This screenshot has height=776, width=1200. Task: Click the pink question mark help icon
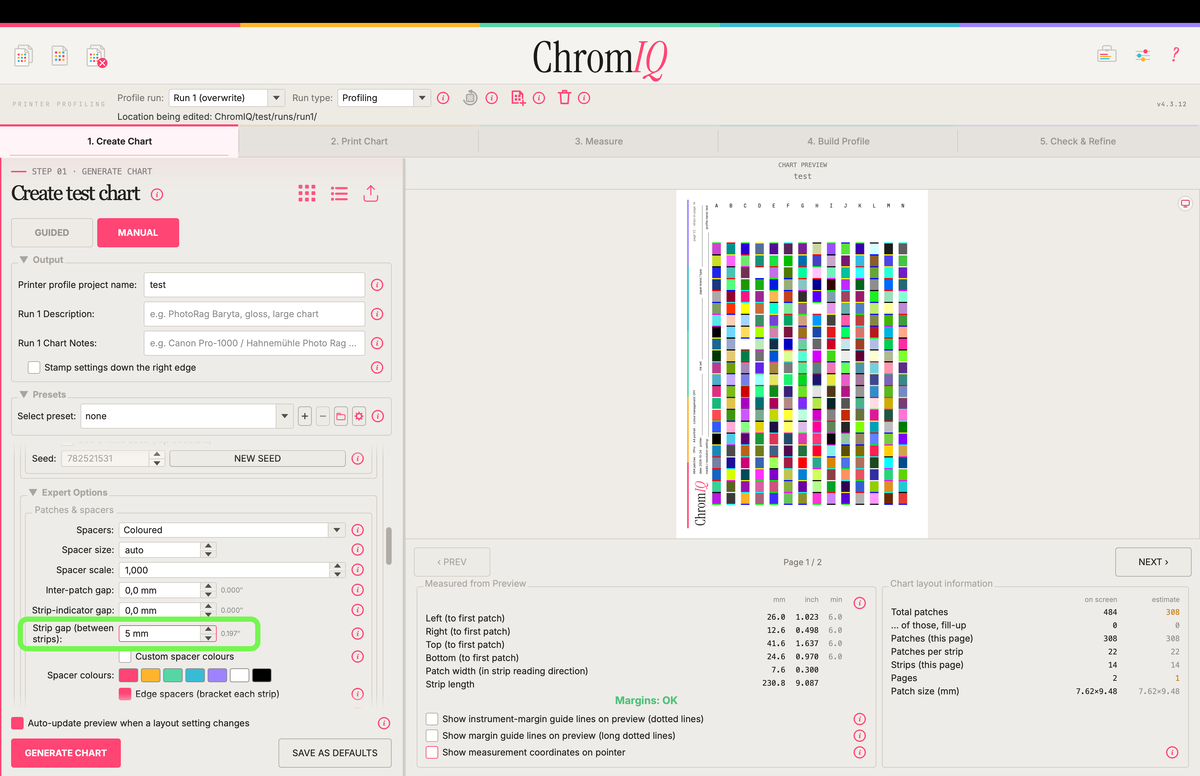click(x=1175, y=55)
